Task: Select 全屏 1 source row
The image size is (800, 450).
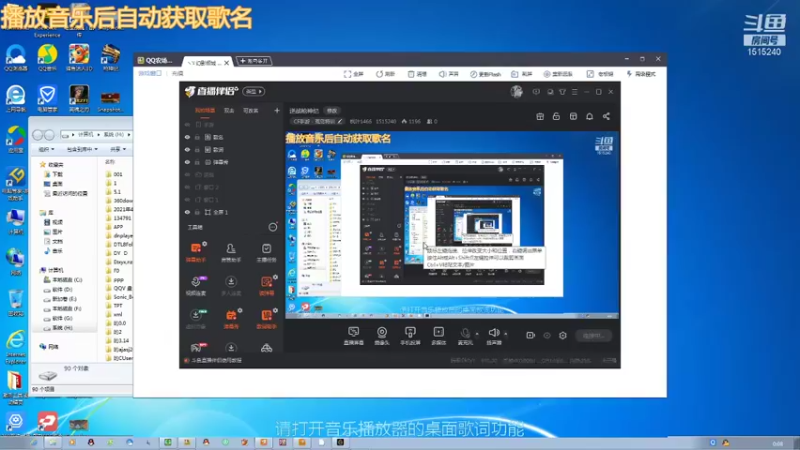Action: [x=231, y=212]
